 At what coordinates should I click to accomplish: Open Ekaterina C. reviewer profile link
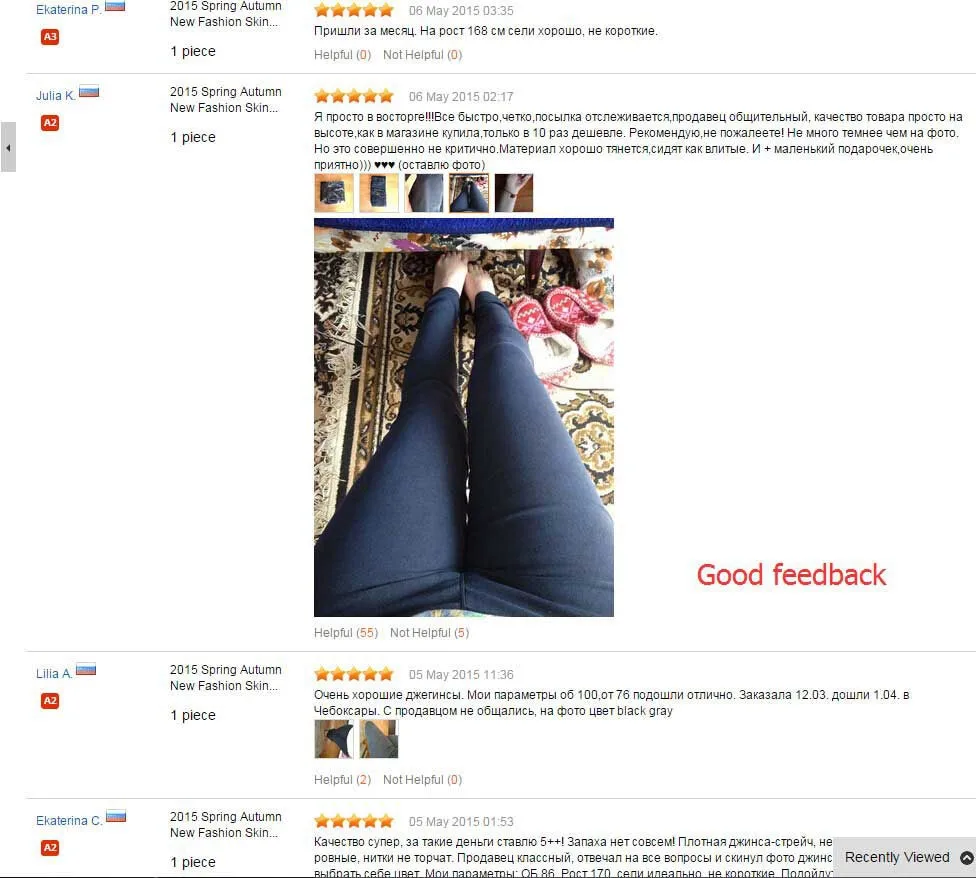click(x=69, y=821)
